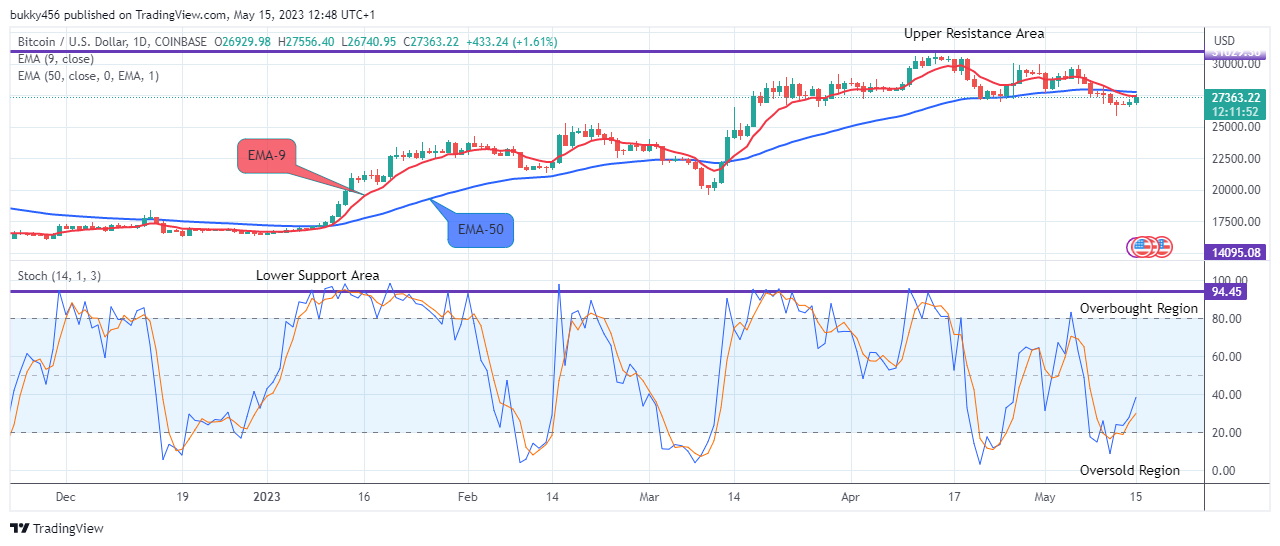This screenshot has width=1280, height=546.
Task: Click the 40.00 stochastic axis label
Action: click(x=1226, y=395)
